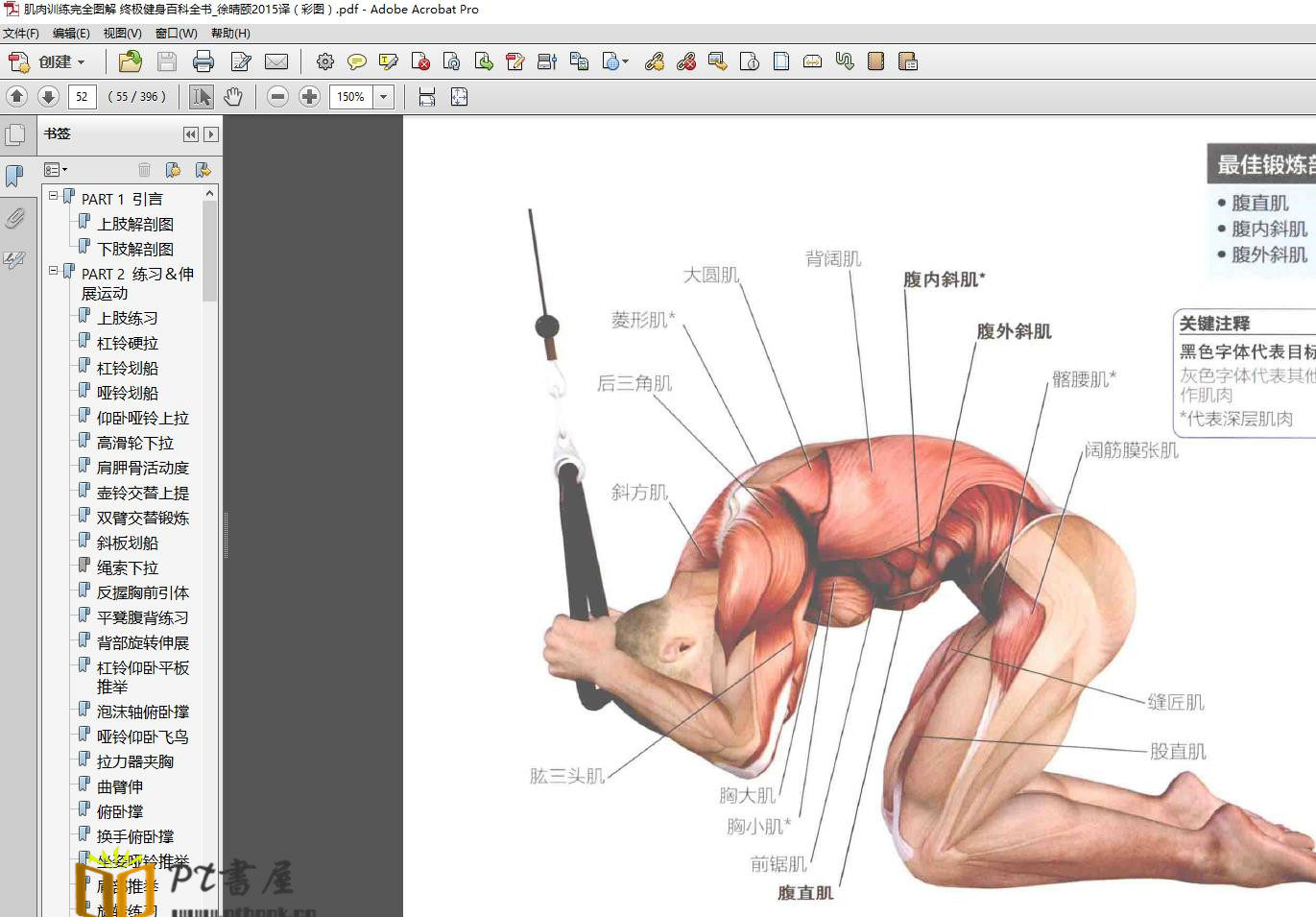Select the 壶铃交替上提 bookmark

143,493
